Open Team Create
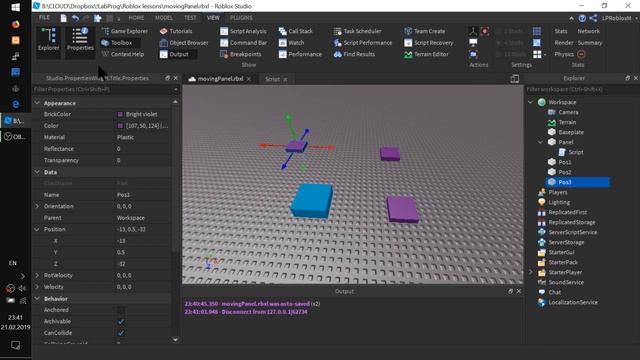This screenshot has width=640, height=360. [x=424, y=31]
